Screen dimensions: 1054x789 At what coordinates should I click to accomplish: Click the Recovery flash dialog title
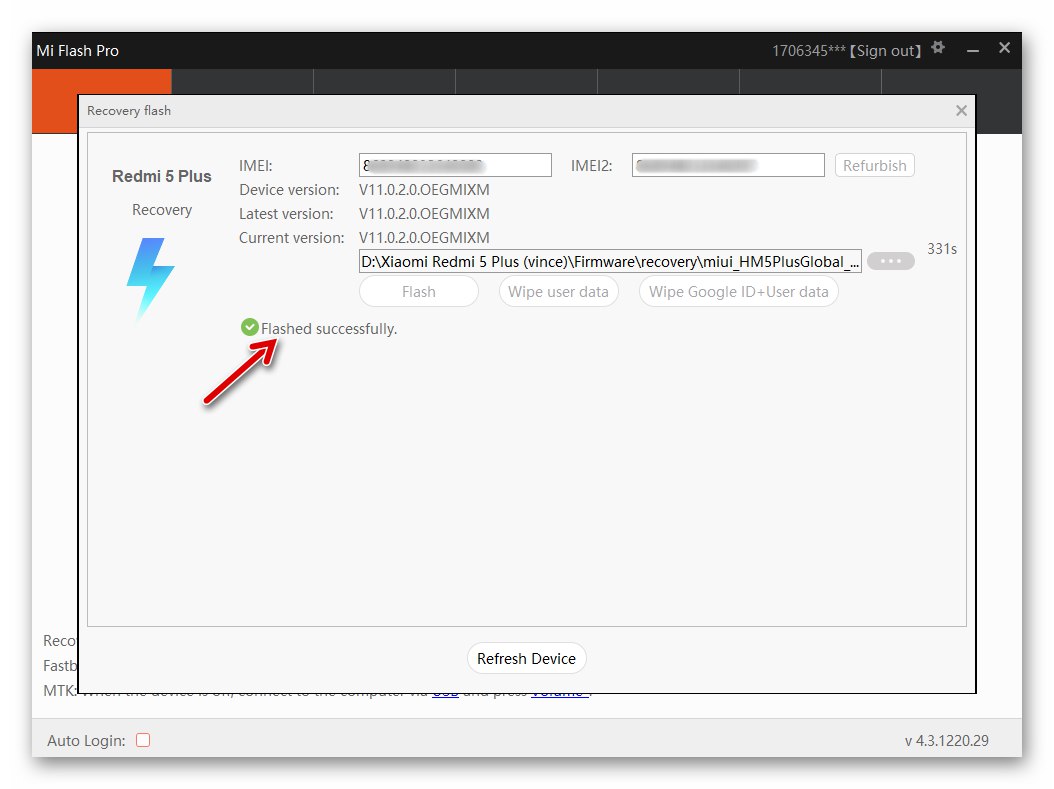tap(129, 111)
